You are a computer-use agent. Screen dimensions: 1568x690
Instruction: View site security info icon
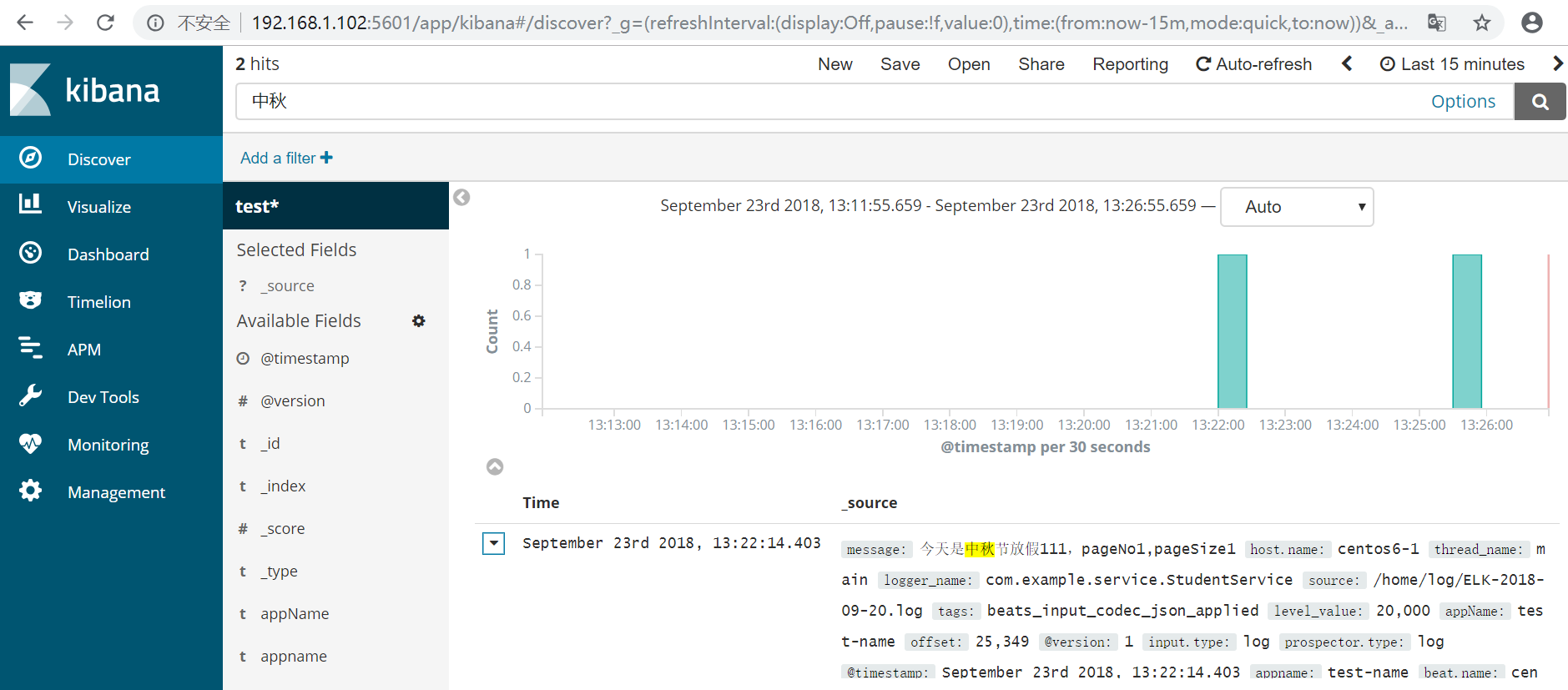pos(155,23)
